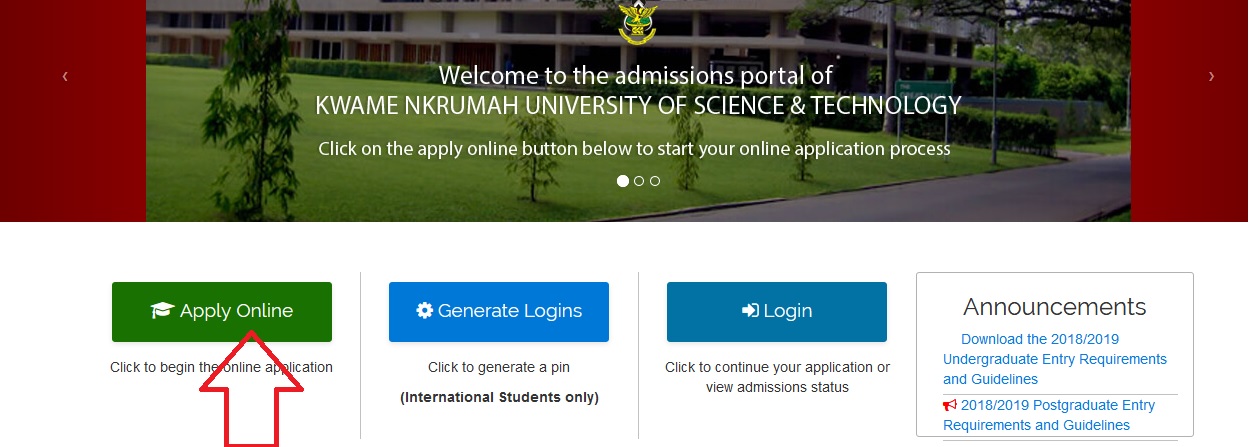This screenshot has width=1249, height=447.
Task: Click the 'Click to begin the online application' caption
Action: tap(221, 367)
